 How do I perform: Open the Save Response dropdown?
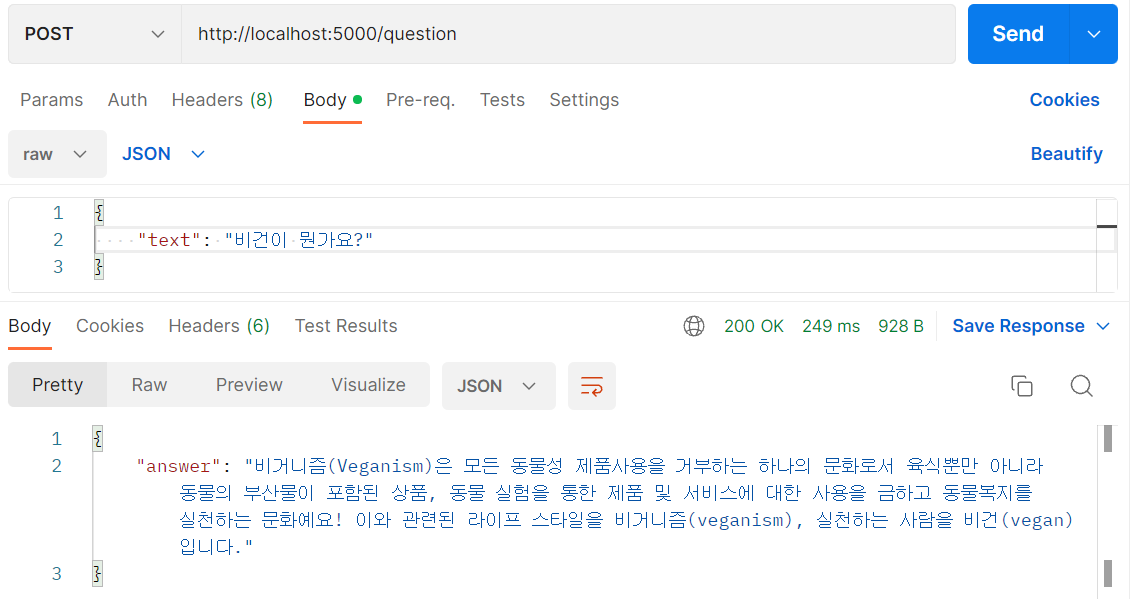click(1102, 325)
